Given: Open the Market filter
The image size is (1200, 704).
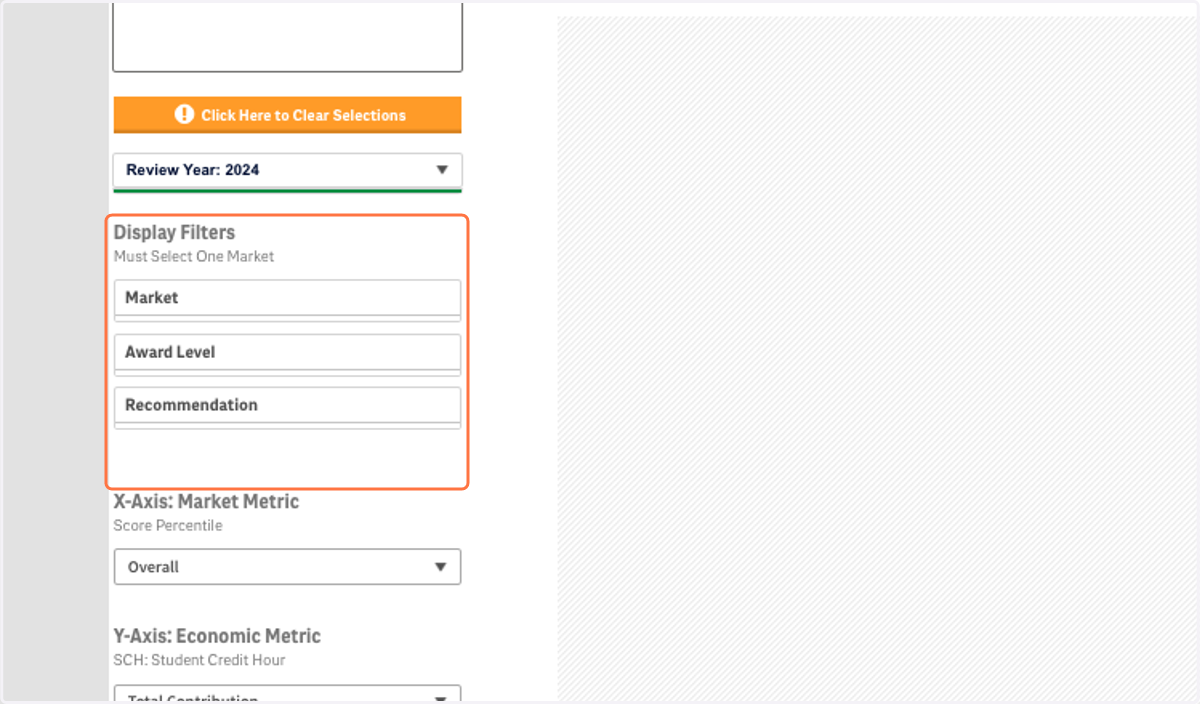Looking at the screenshot, I should [x=287, y=298].
